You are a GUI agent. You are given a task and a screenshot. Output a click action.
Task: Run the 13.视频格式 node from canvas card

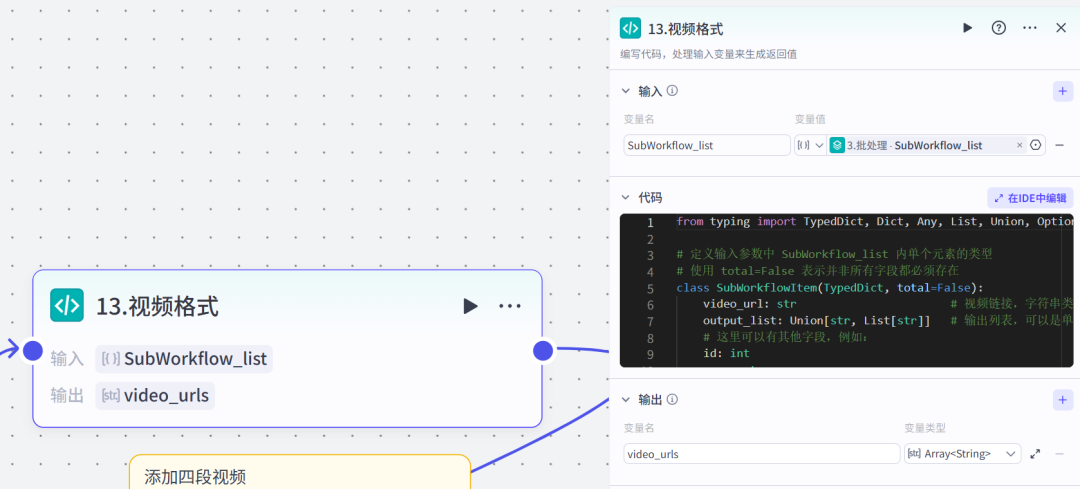(x=470, y=306)
